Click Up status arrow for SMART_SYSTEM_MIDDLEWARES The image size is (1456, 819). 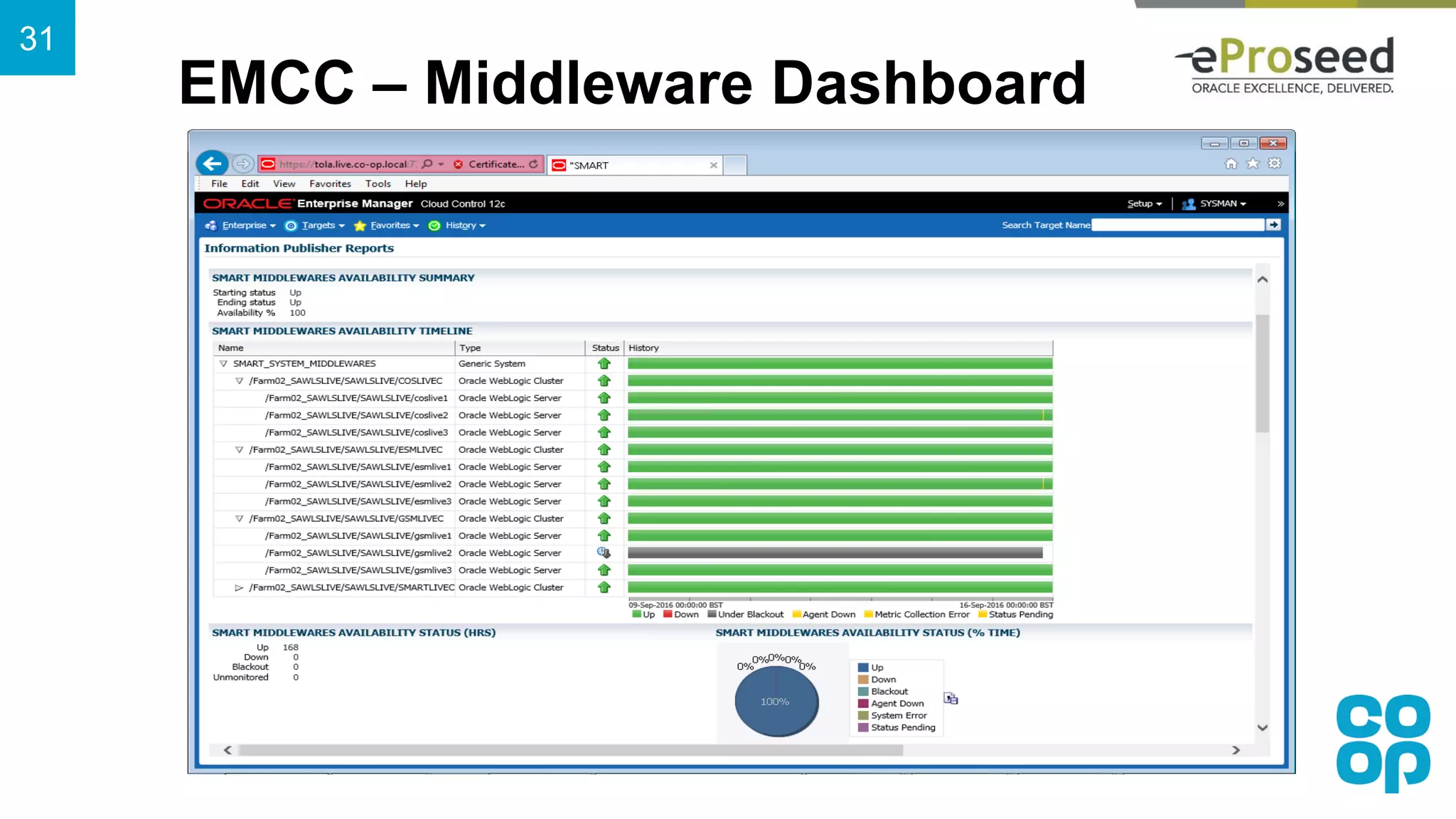click(x=604, y=363)
